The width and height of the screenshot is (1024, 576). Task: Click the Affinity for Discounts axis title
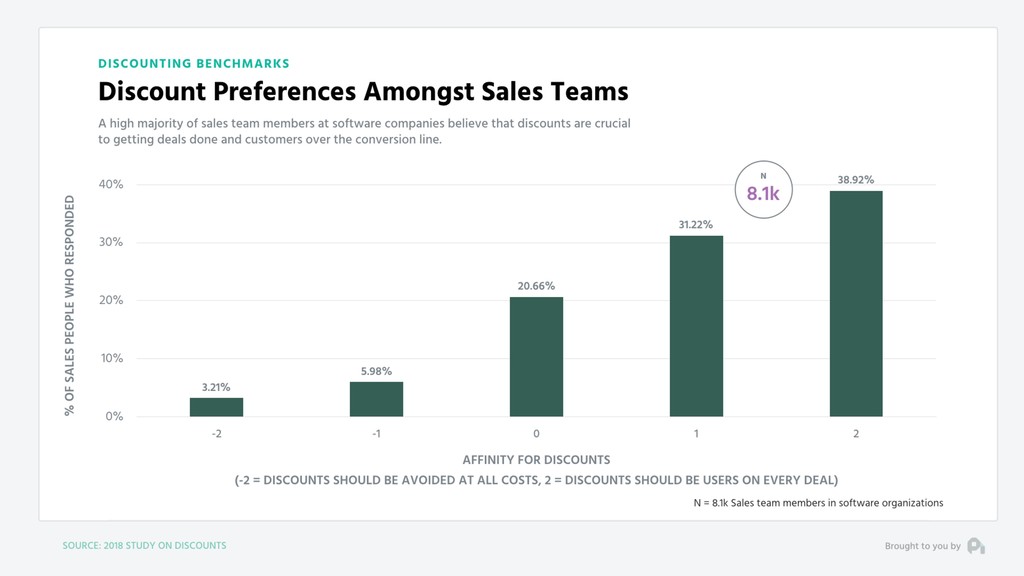click(536, 460)
